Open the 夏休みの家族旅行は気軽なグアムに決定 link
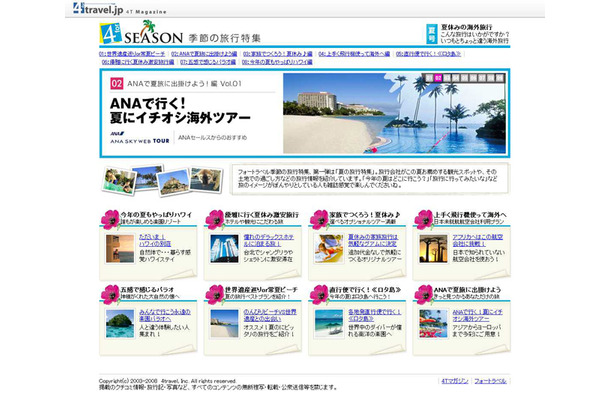 pyautogui.click(x=373, y=240)
